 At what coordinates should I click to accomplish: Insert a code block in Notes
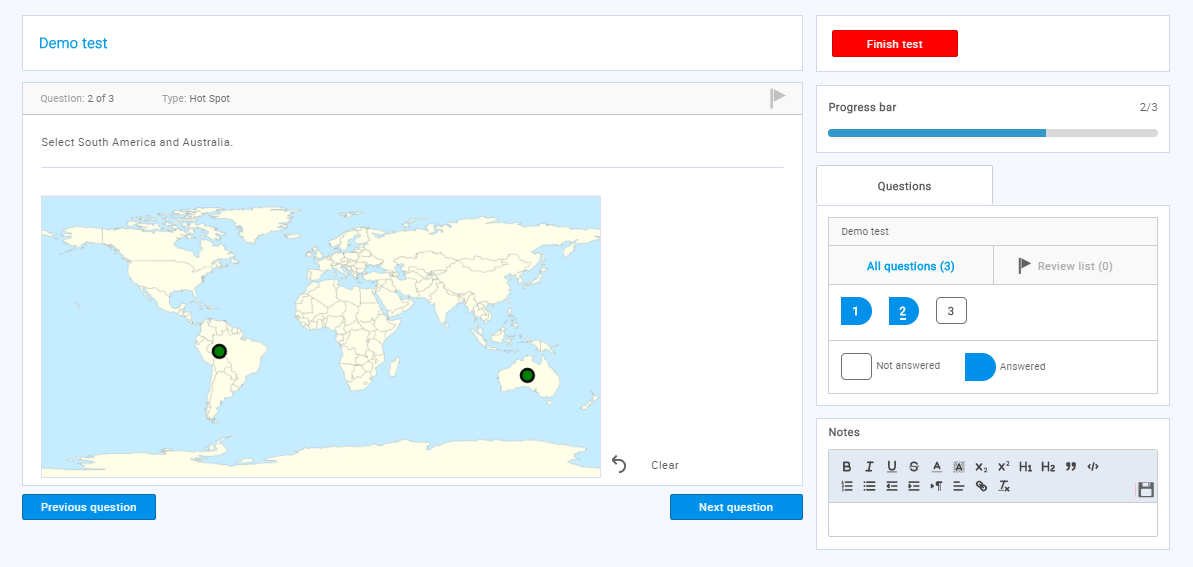coord(1093,466)
